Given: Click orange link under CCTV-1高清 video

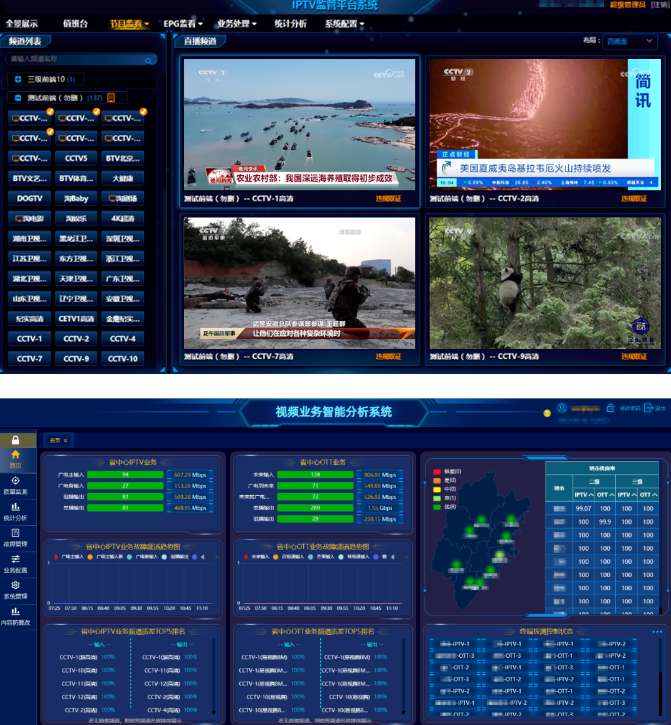Looking at the screenshot, I should (x=388, y=199).
